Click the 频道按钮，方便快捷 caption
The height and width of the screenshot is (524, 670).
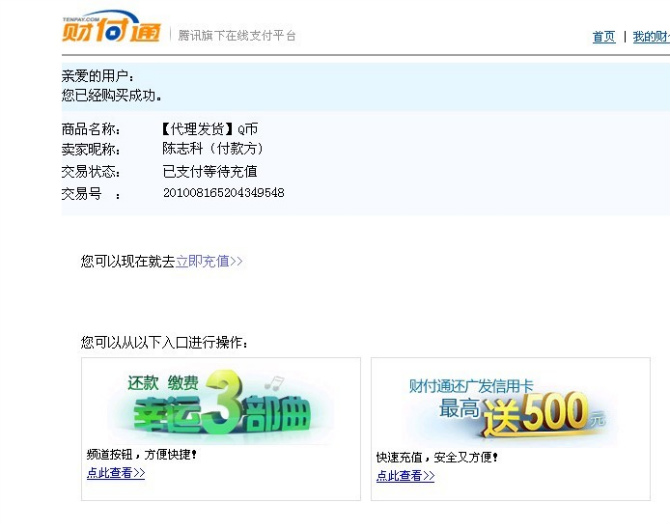(142, 455)
